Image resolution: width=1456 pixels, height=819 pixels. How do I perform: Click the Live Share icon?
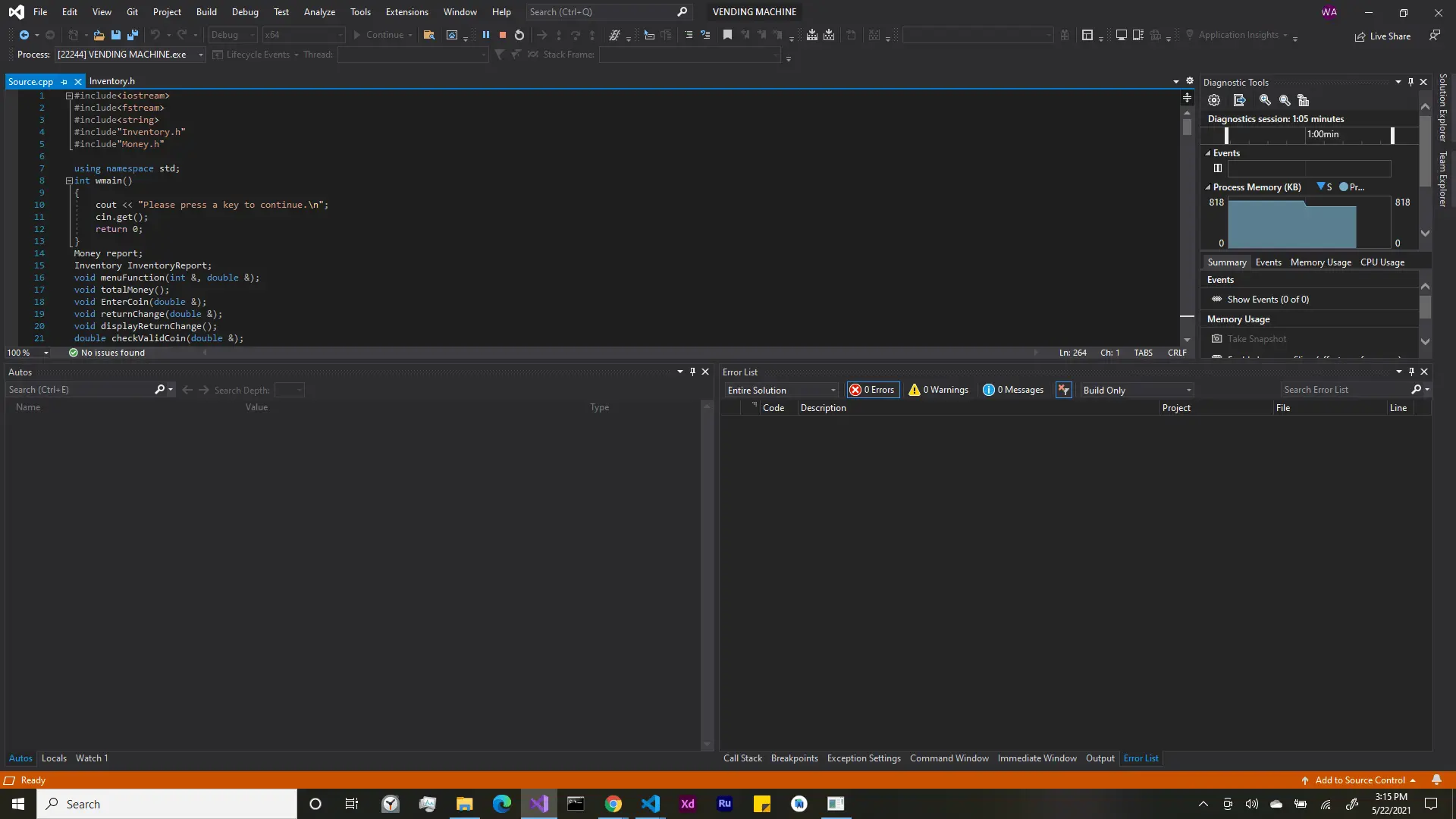[x=1360, y=36]
